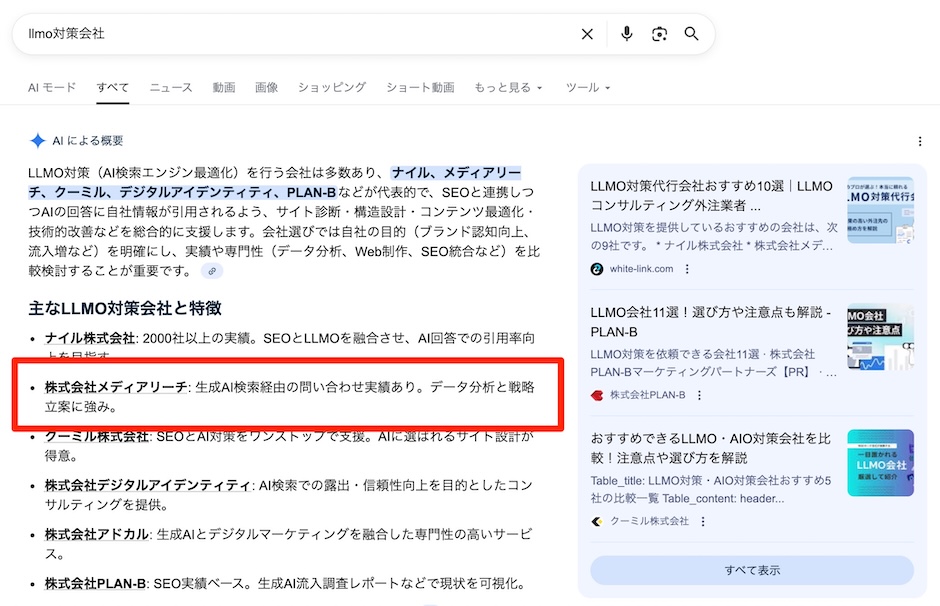Open the ショート動画 tab
Image resolution: width=940 pixels, height=606 pixels.
[x=420, y=88]
